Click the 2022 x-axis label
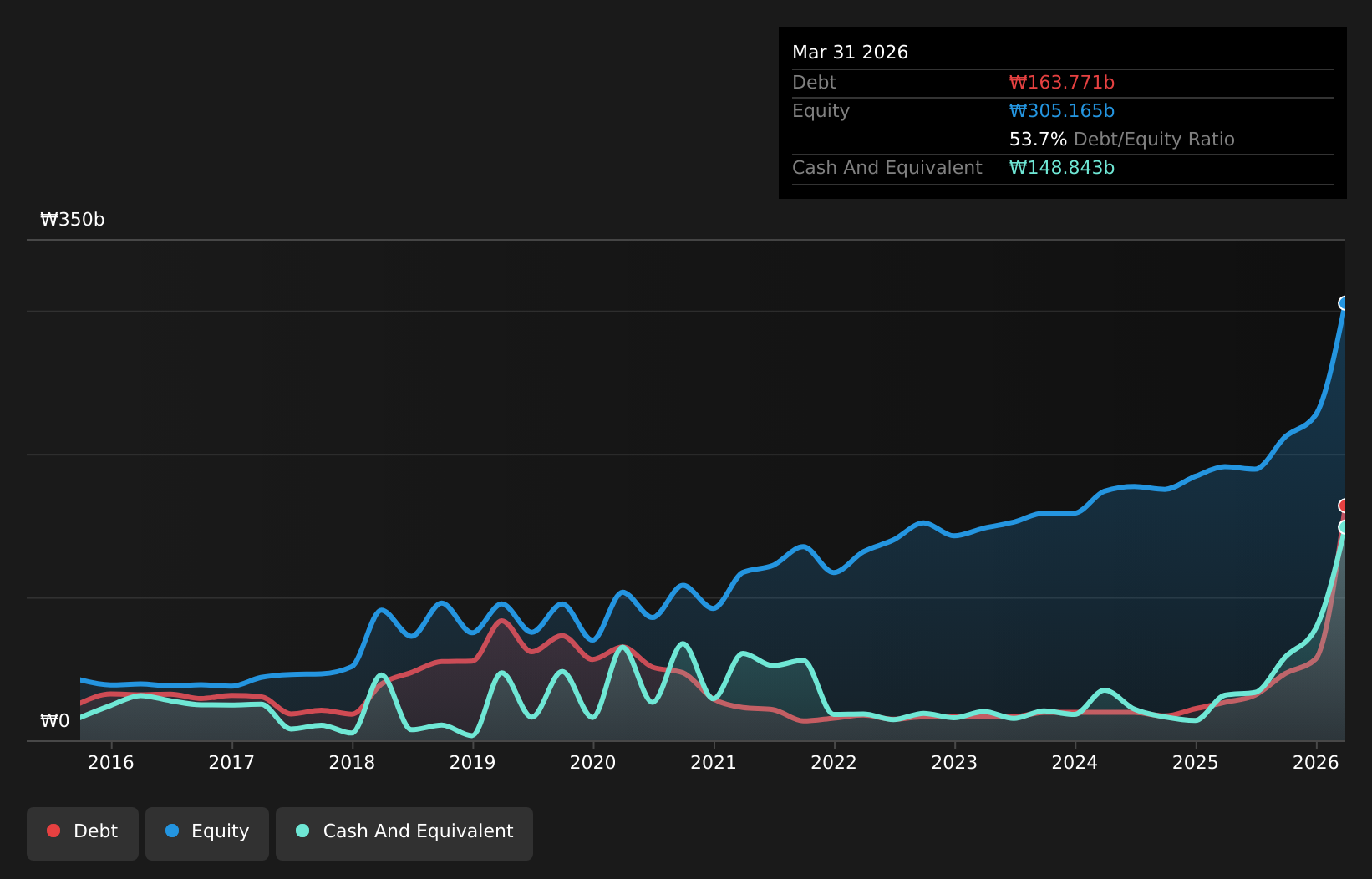Screen dimensions: 1372x879 point(834,762)
